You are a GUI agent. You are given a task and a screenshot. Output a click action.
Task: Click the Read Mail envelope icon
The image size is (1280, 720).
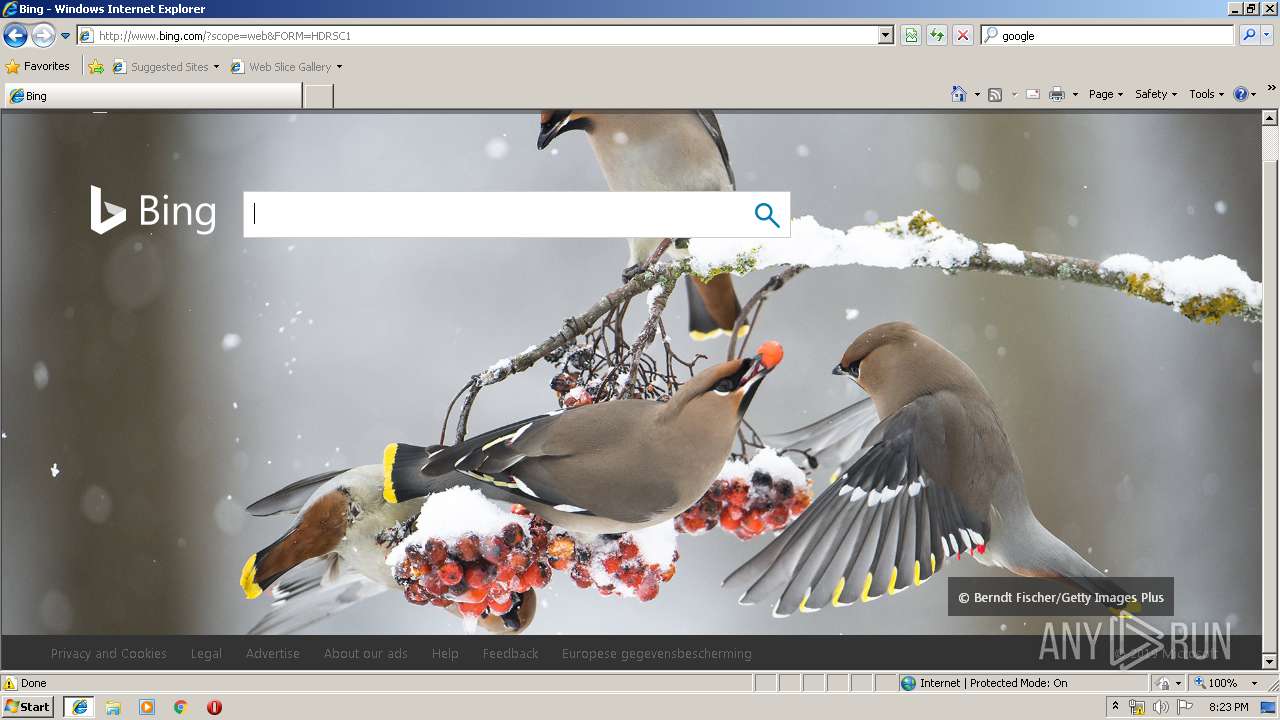[1033, 94]
